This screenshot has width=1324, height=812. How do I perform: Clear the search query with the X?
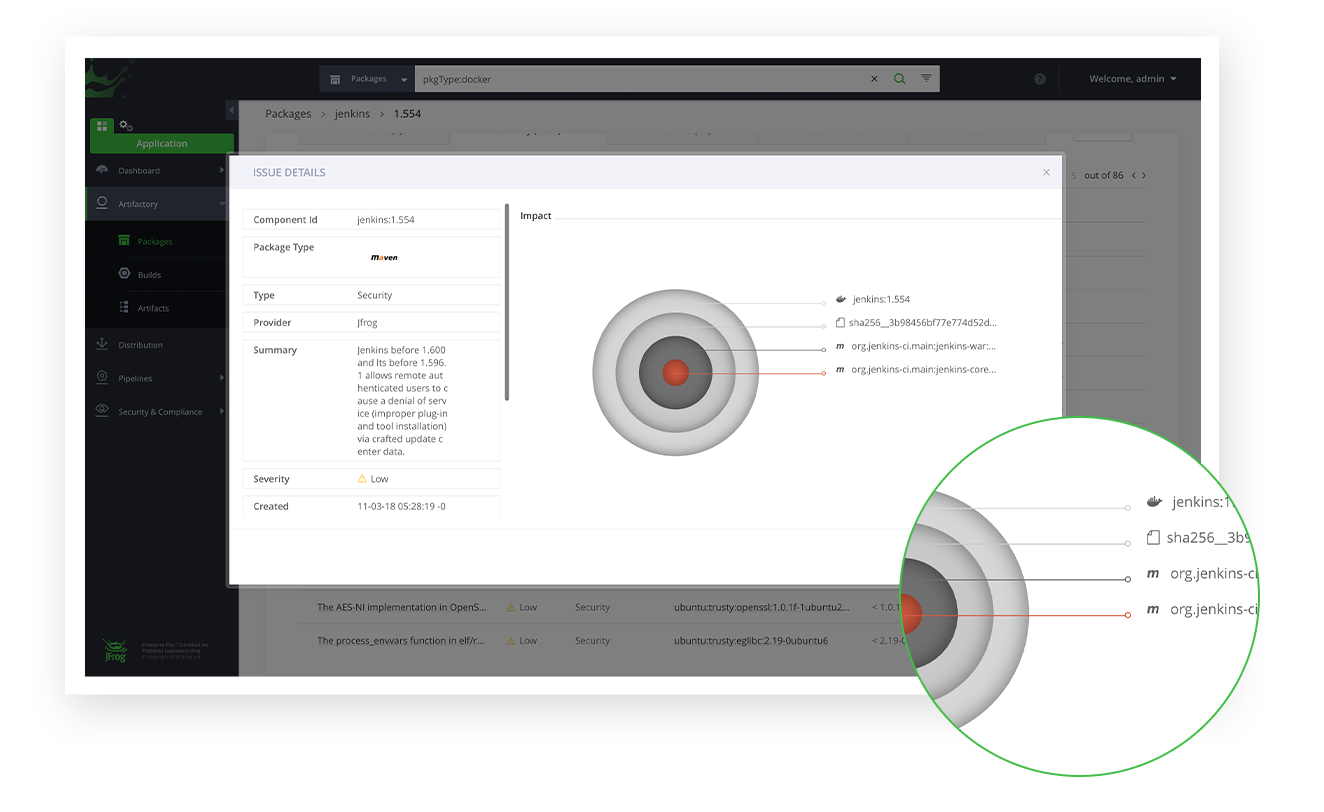pyautogui.click(x=874, y=79)
